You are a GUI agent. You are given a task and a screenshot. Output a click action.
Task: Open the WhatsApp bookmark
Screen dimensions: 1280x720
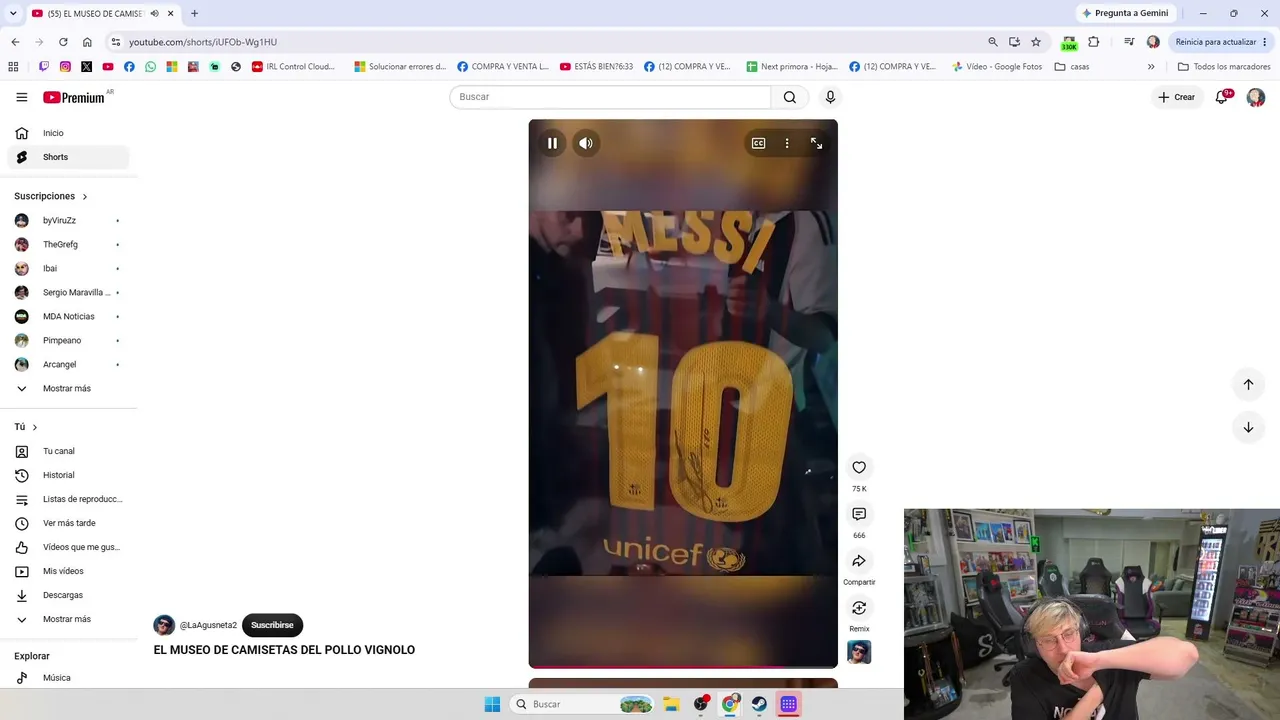(150, 67)
